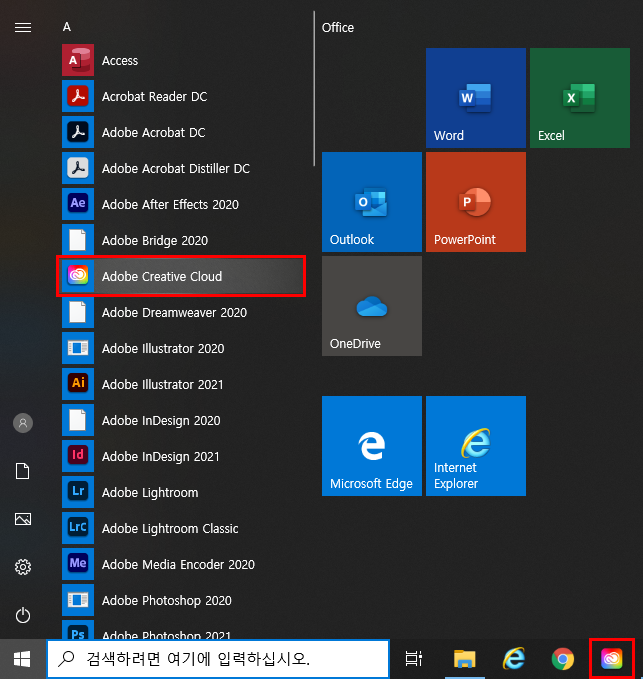Open Task View on taskbar
The width and height of the screenshot is (643, 679).
[x=414, y=659]
